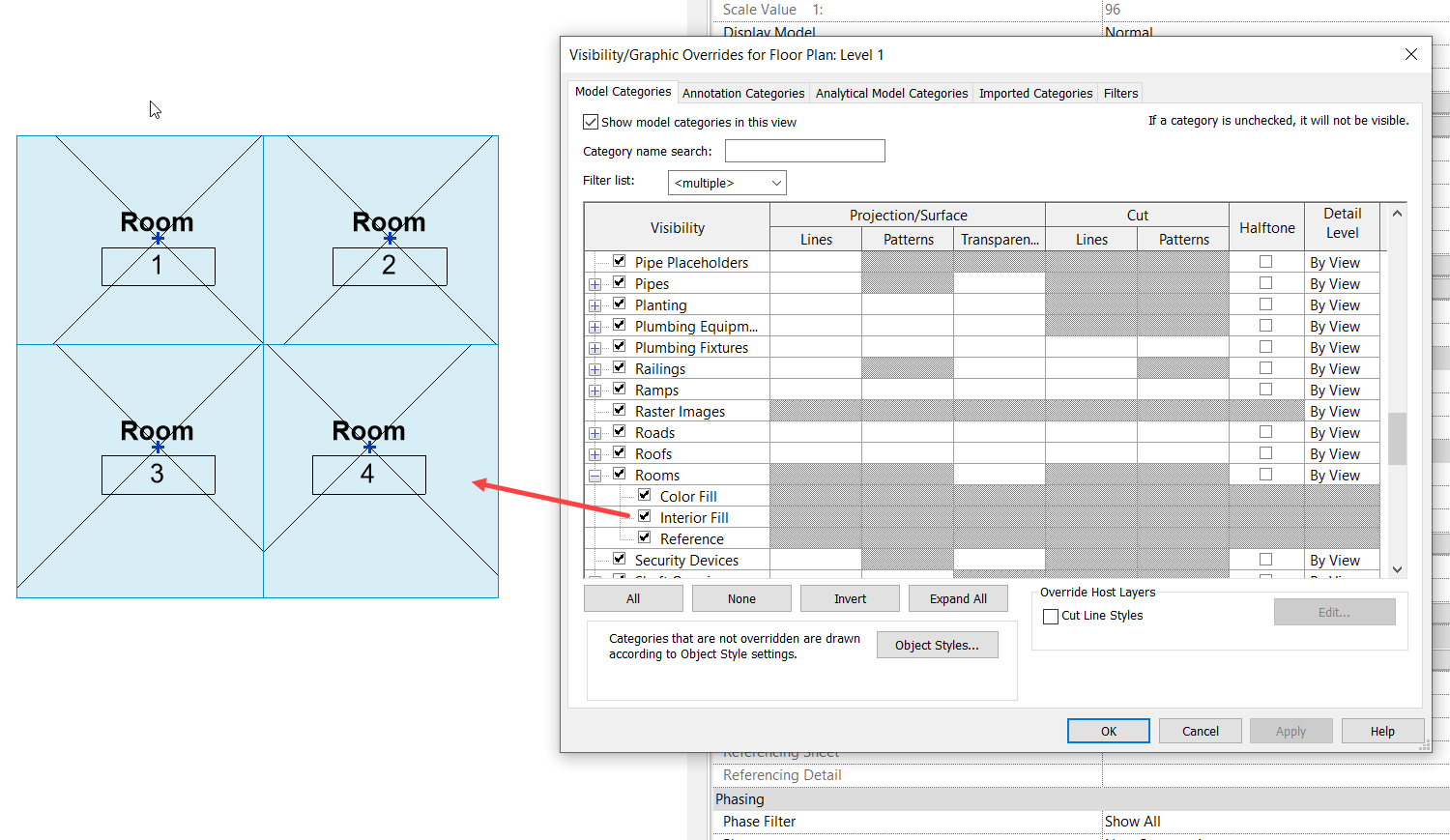The height and width of the screenshot is (840, 1450).
Task: Collapse the Rooms category
Action: [594, 474]
